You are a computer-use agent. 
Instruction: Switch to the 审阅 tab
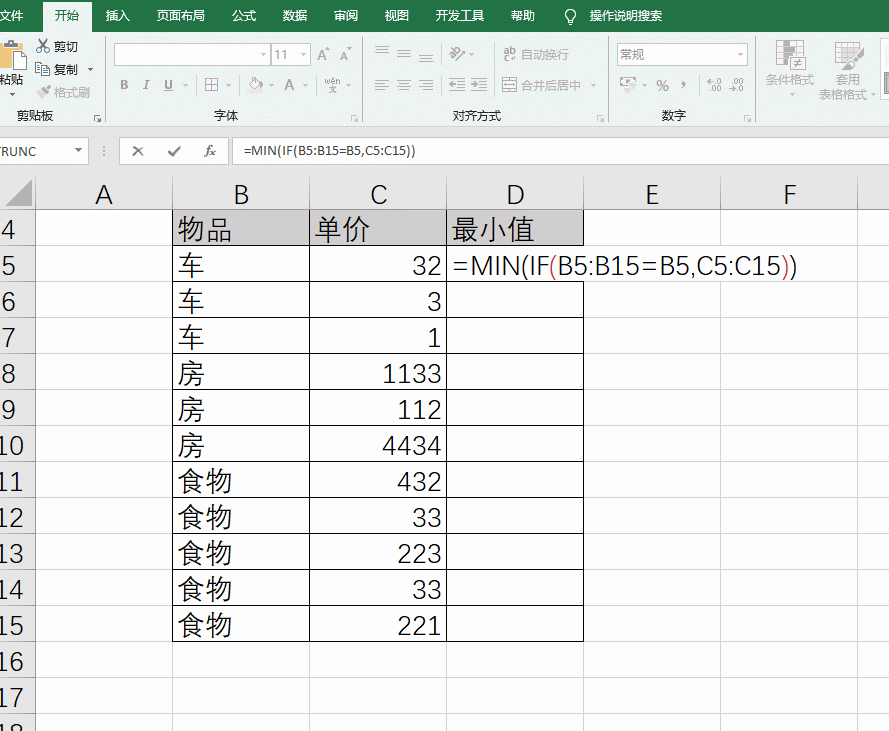coord(346,16)
